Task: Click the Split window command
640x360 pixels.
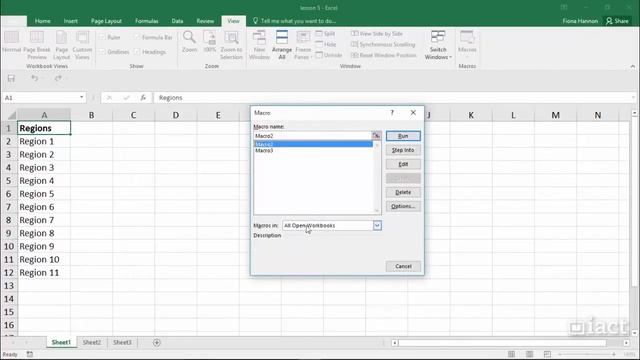Action: point(325,33)
